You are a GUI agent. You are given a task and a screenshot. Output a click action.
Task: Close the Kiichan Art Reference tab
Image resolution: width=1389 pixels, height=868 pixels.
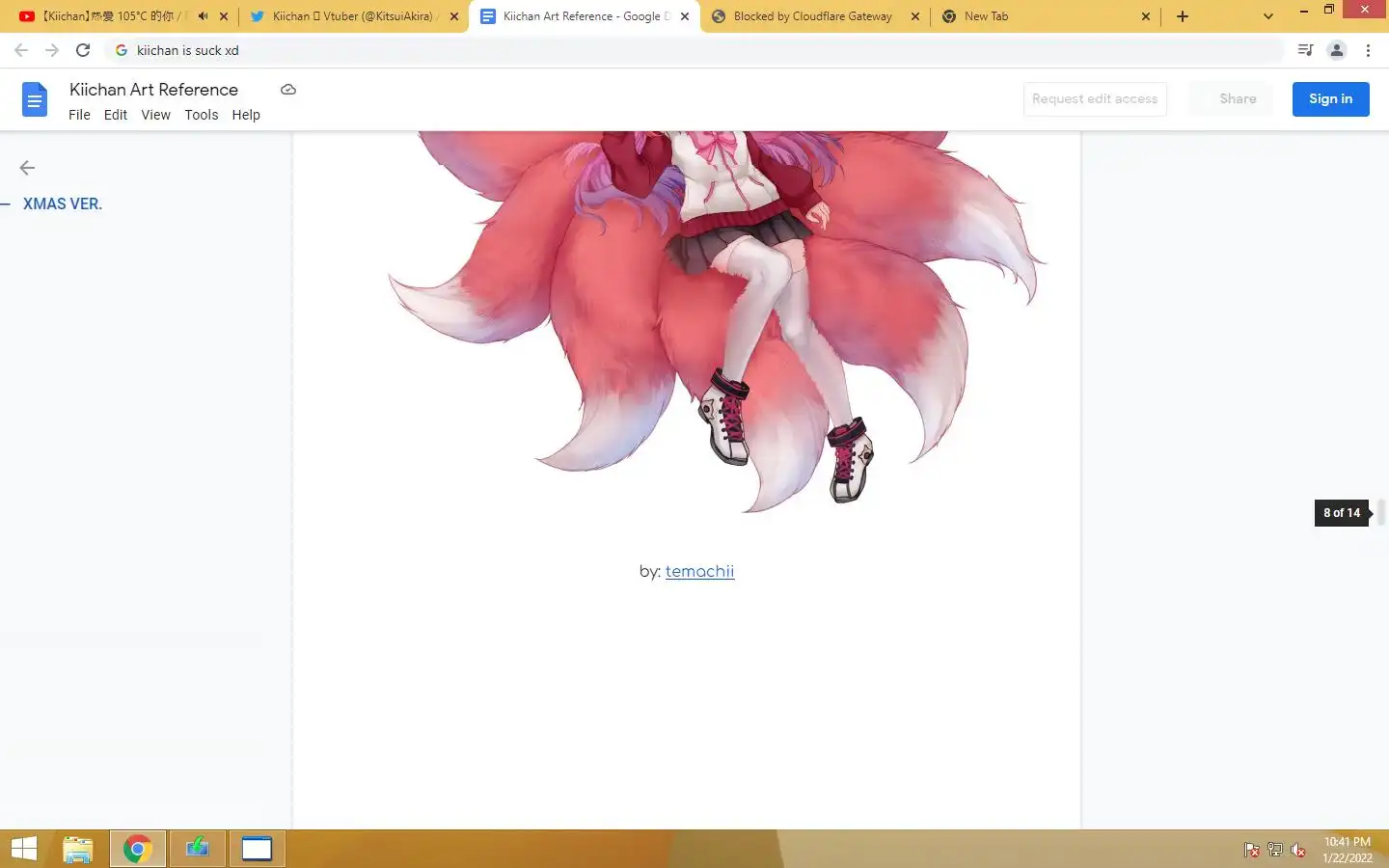point(685,16)
